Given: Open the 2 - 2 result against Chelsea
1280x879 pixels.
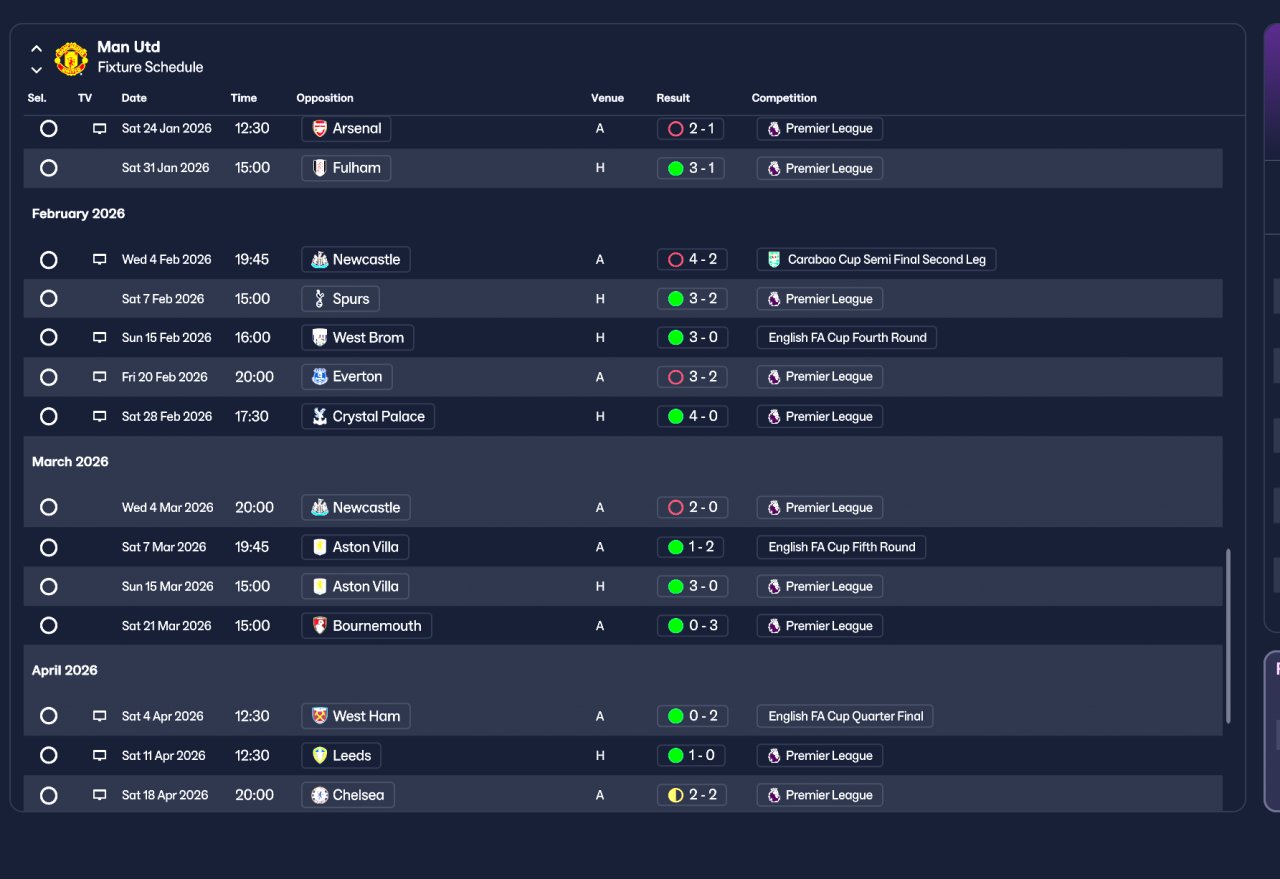Looking at the screenshot, I should pos(691,795).
